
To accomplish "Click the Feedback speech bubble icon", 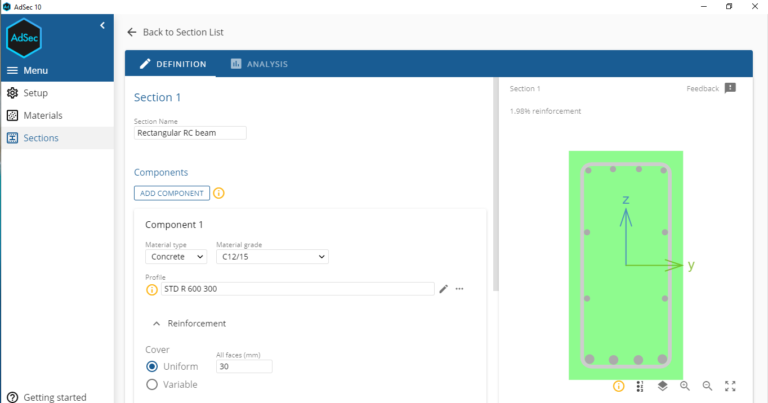I will coord(730,88).
